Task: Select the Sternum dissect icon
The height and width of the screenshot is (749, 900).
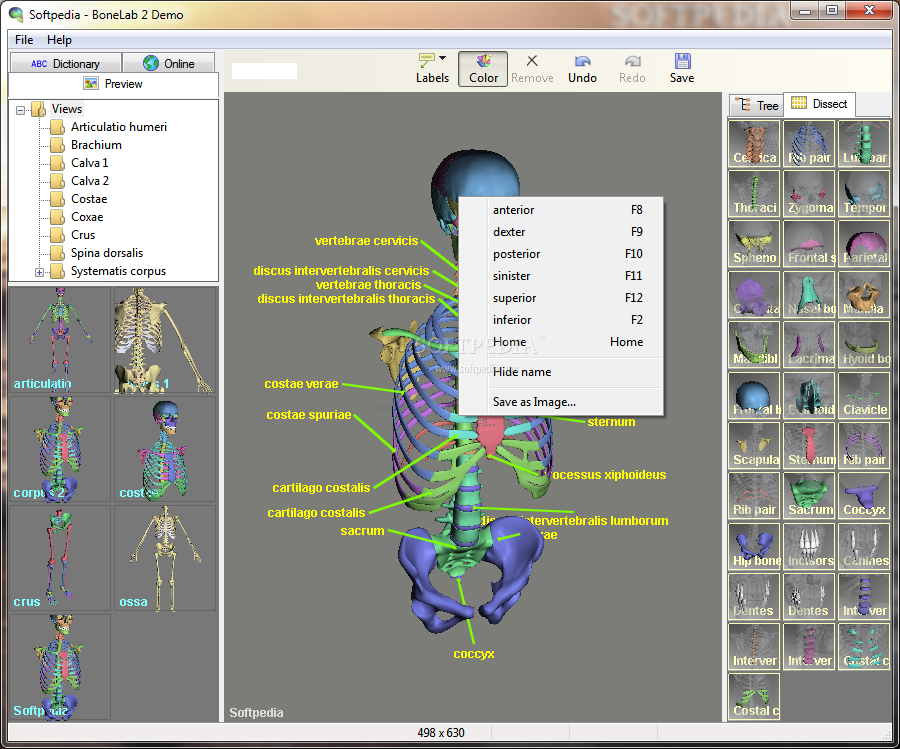Action: tap(809, 446)
